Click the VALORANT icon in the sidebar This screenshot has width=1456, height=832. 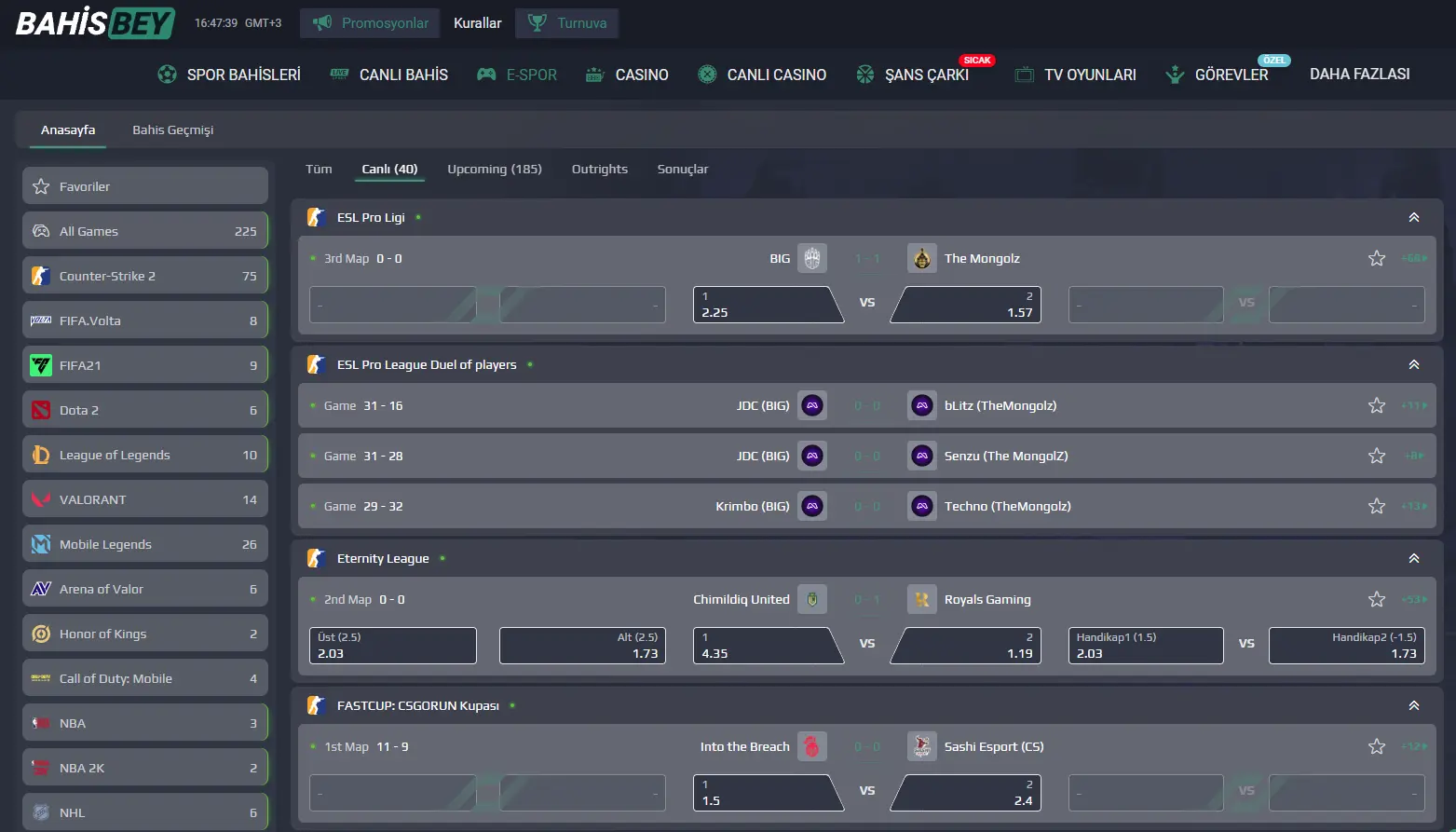coord(40,499)
